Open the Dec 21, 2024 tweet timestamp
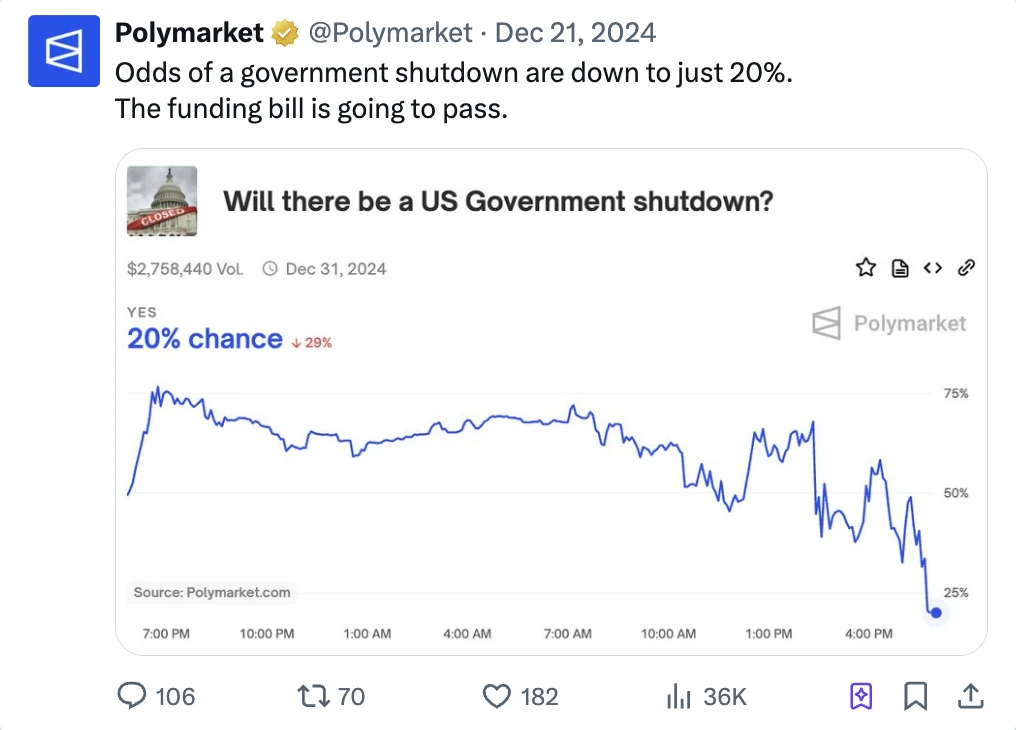The image size is (1016, 730). pyautogui.click(x=576, y=33)
